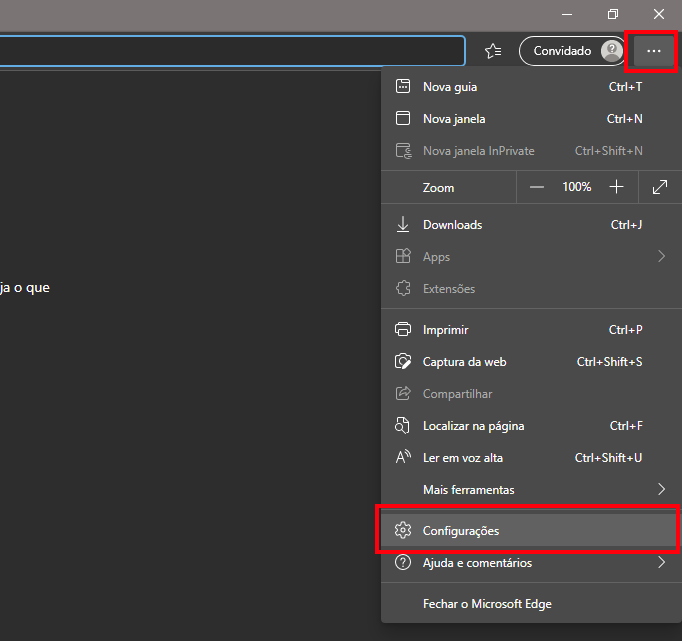The height and width of the screenshot is (641, 682).
Task: Open the Convidado profile button
Action: [572, 51]
